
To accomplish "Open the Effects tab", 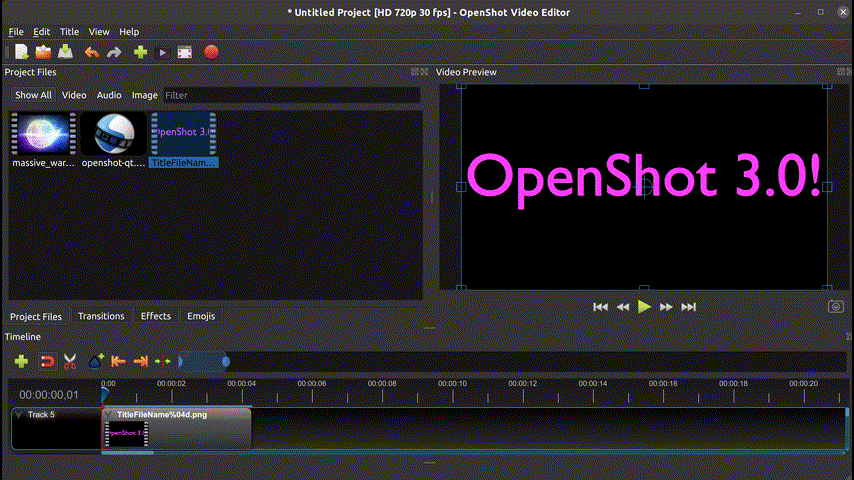I will (x=155, y=316).
